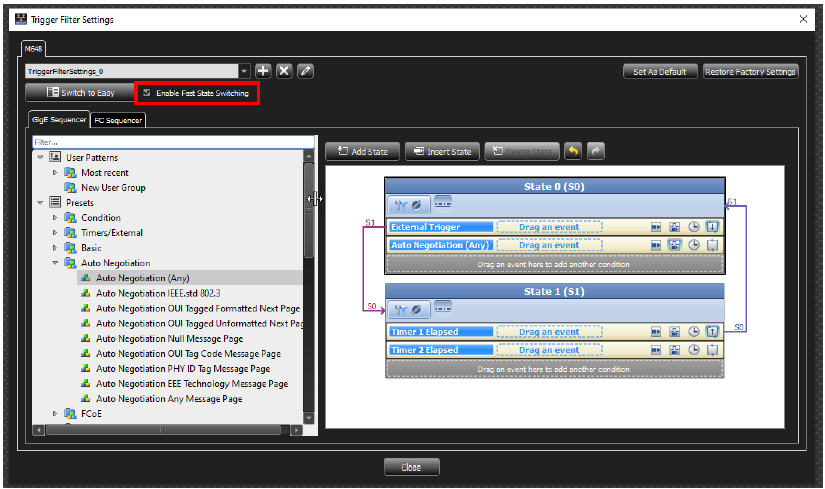The height and width of the screenshot is (489, 825).
Task: Expand the Condition presets folder
Action: tap(55, 217)
